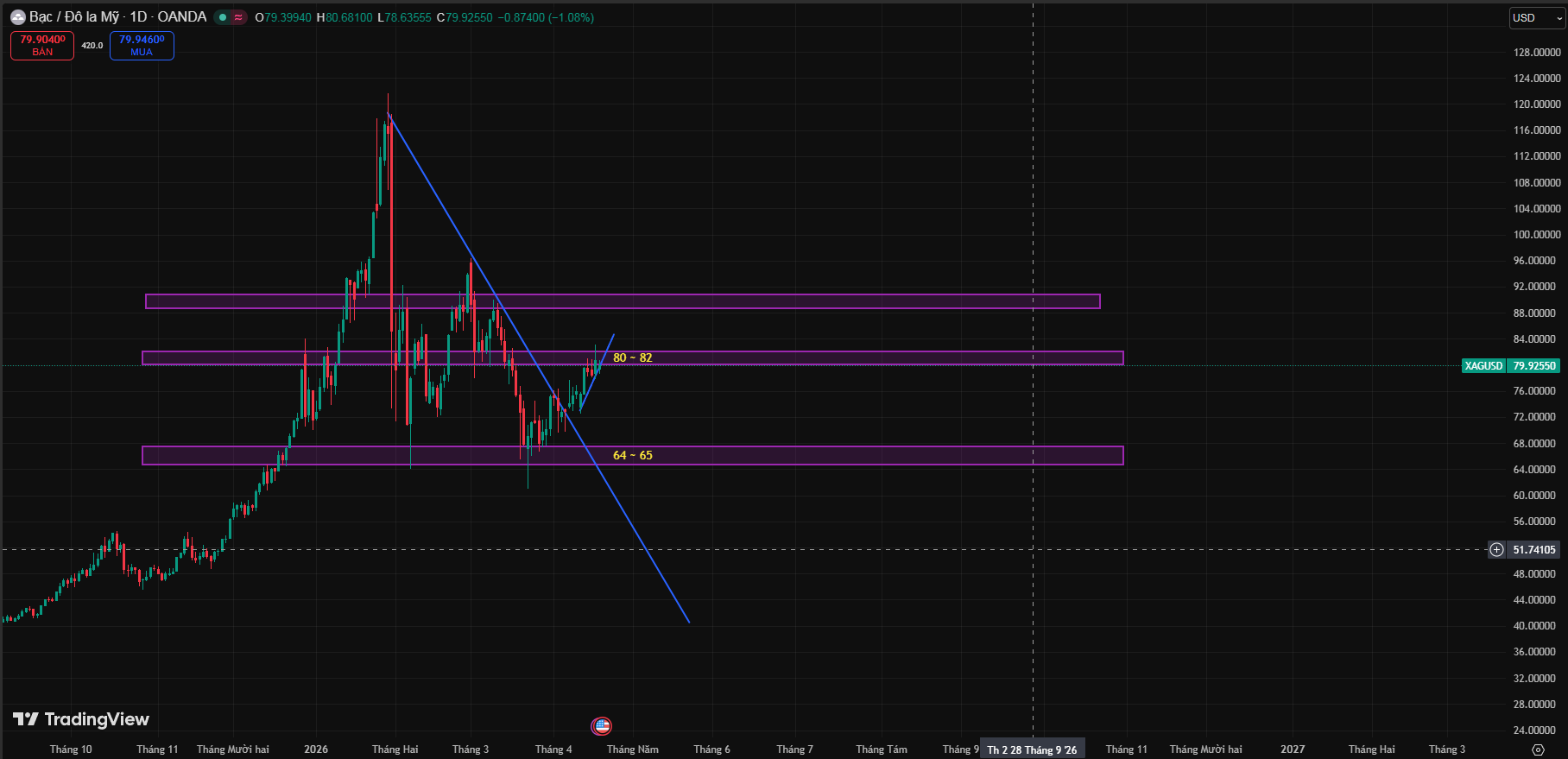Click the pink approximate-data indicator icon
This screenshot has width=1568, height=759.
(238, 17)
